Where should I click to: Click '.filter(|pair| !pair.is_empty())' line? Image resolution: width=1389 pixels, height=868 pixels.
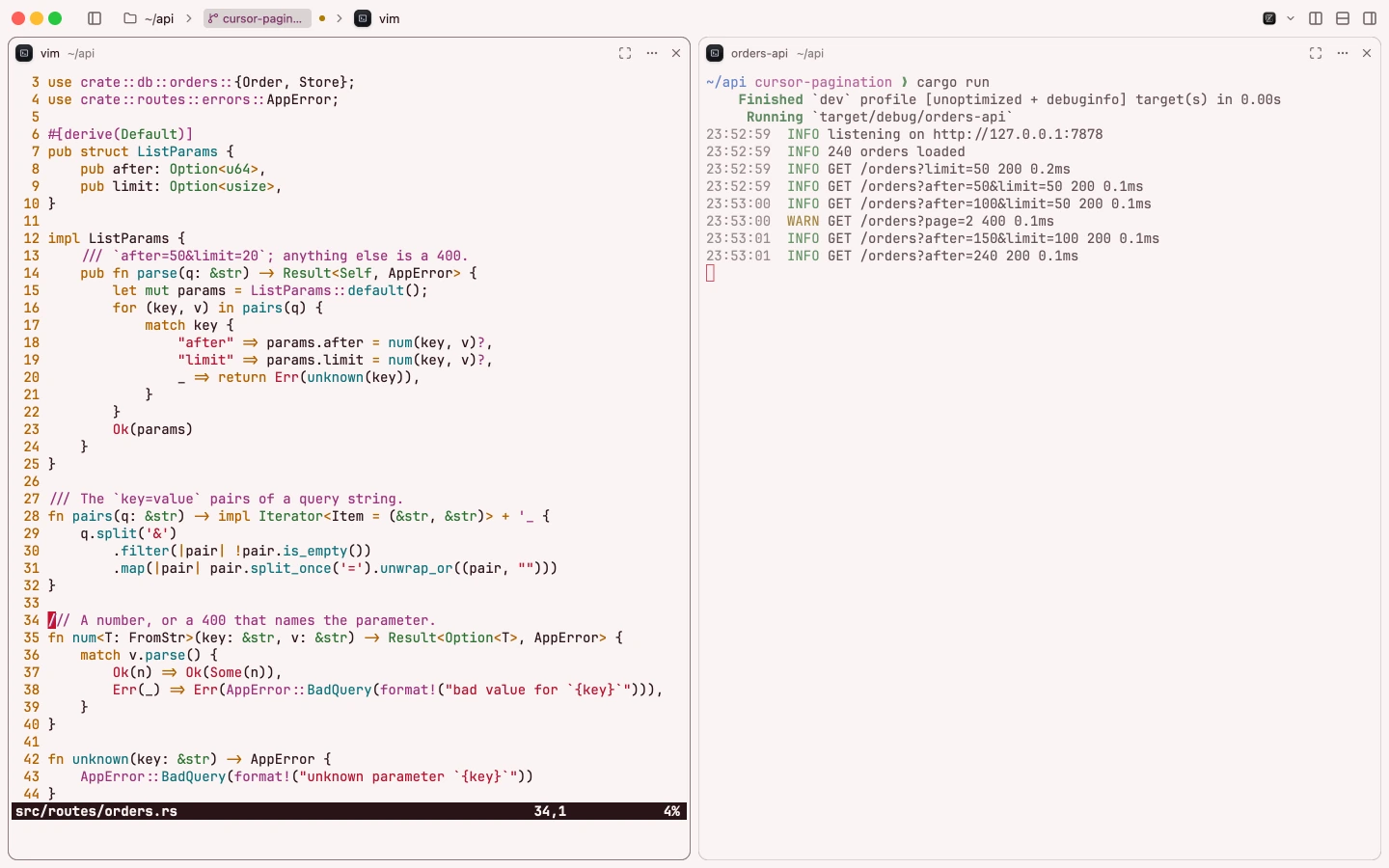click(242, 551)
